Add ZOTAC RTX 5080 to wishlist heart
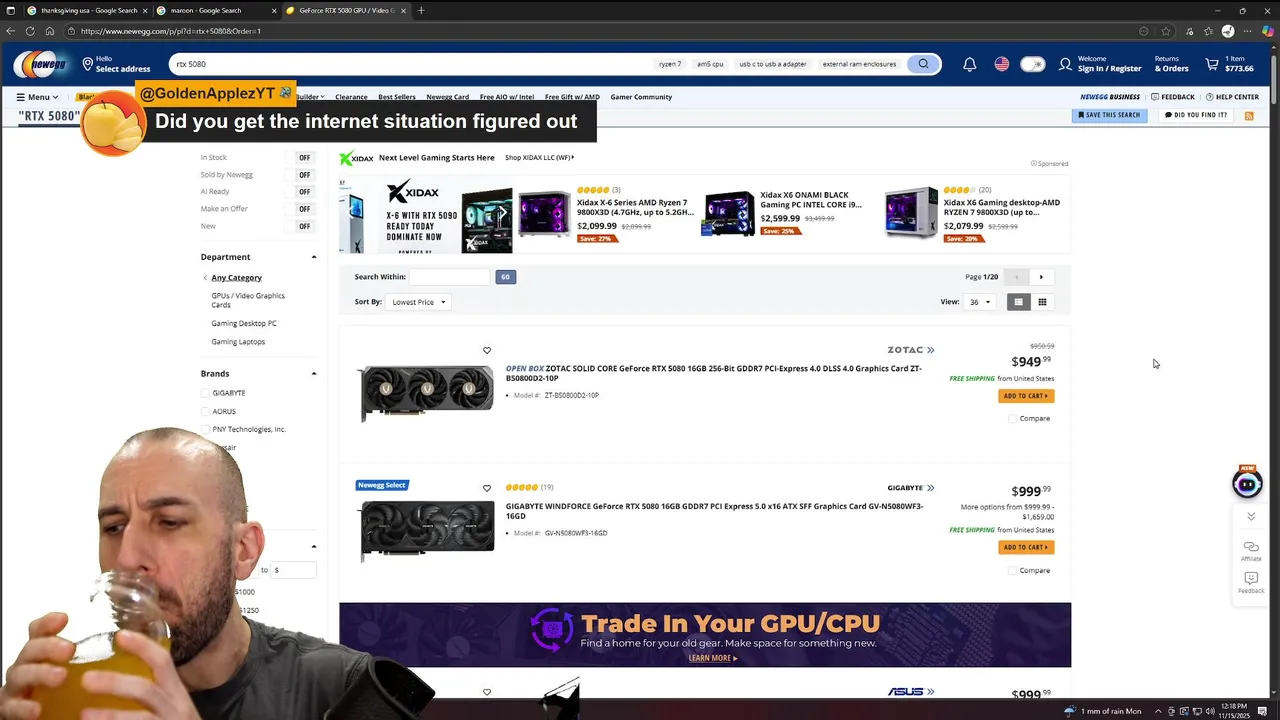 click(x=487, y=350)
